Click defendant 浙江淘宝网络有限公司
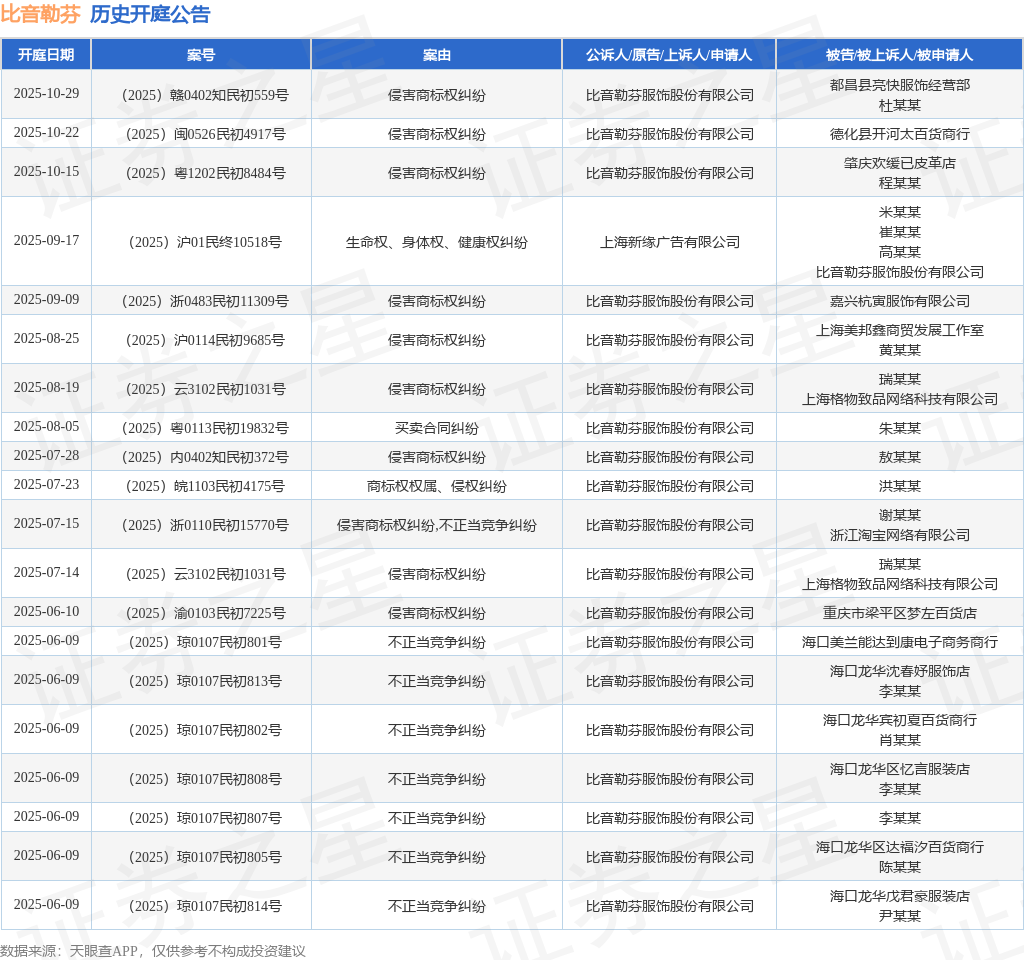Image resolution: width=1024 pixels, height=960 pixels. coord(899,535)
